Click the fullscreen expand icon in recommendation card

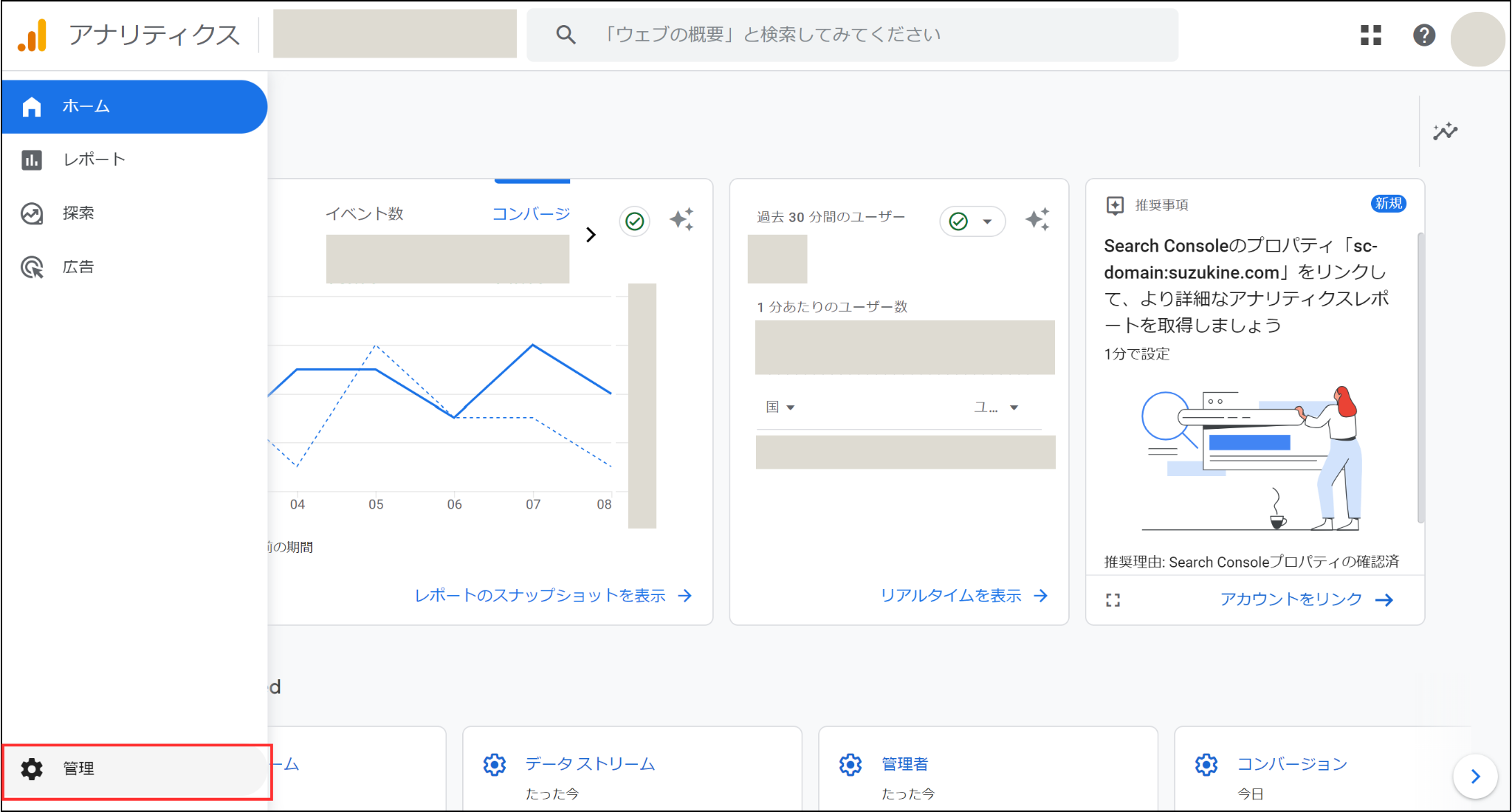click(1113, 600)
